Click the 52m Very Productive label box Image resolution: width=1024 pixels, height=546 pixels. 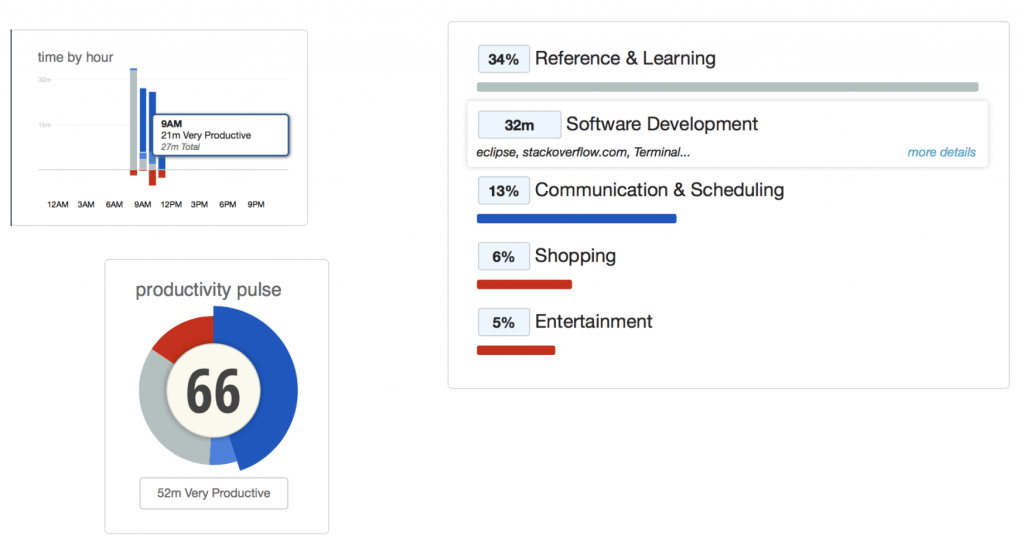(214, 493)
